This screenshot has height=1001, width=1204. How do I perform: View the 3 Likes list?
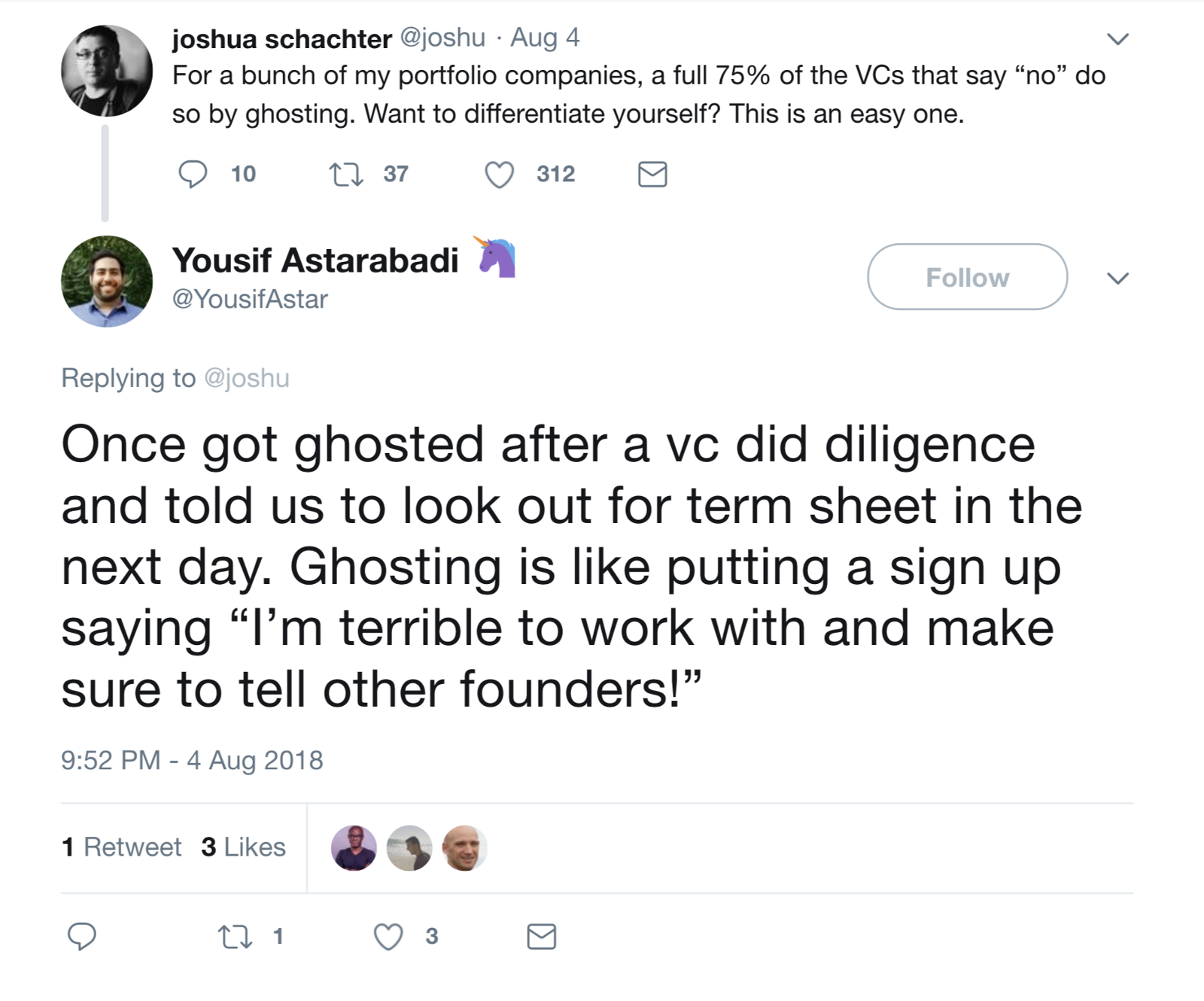click(x=244, y=847)
